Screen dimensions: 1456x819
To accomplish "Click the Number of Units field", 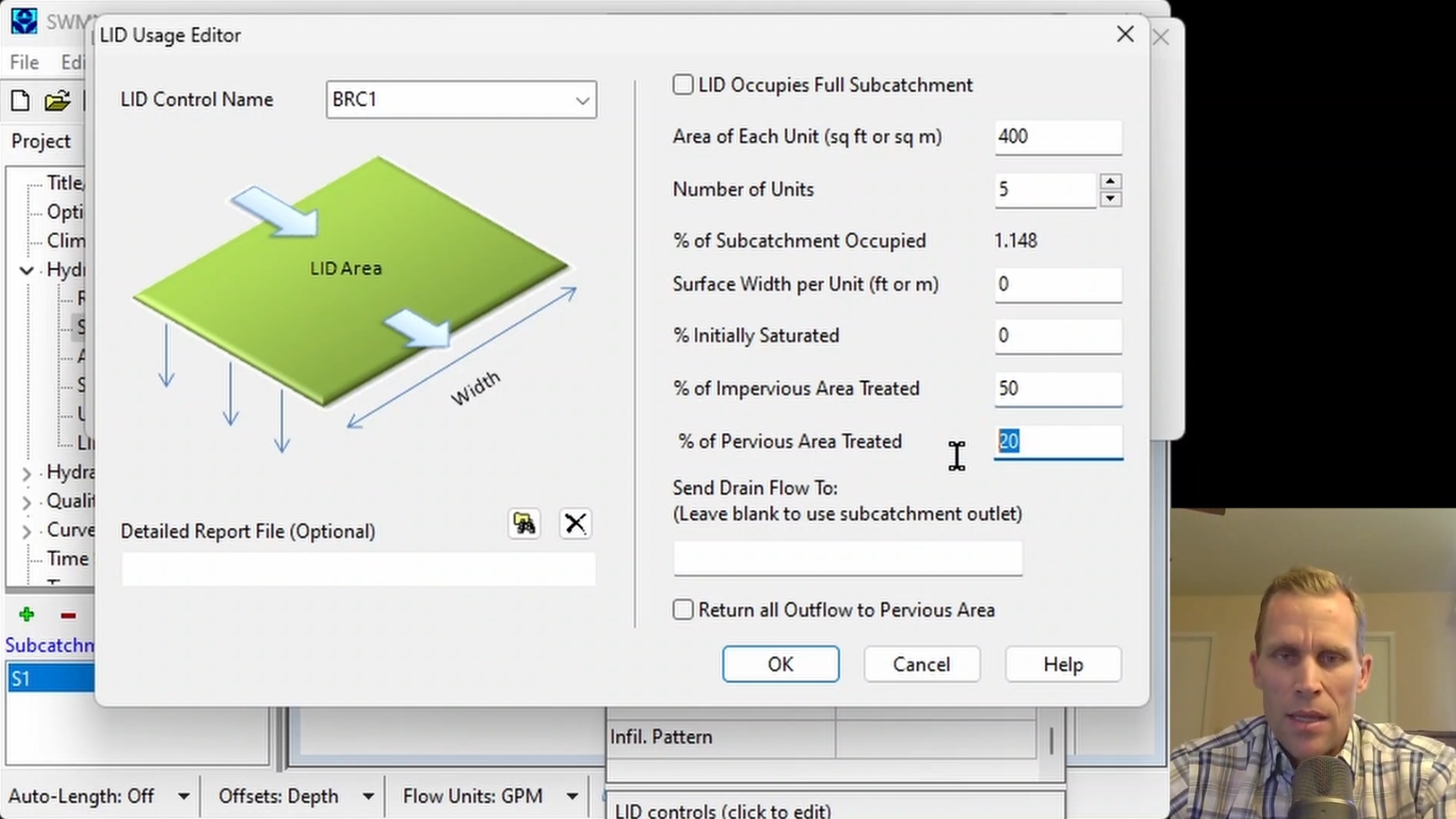I will click(1046, 190).
